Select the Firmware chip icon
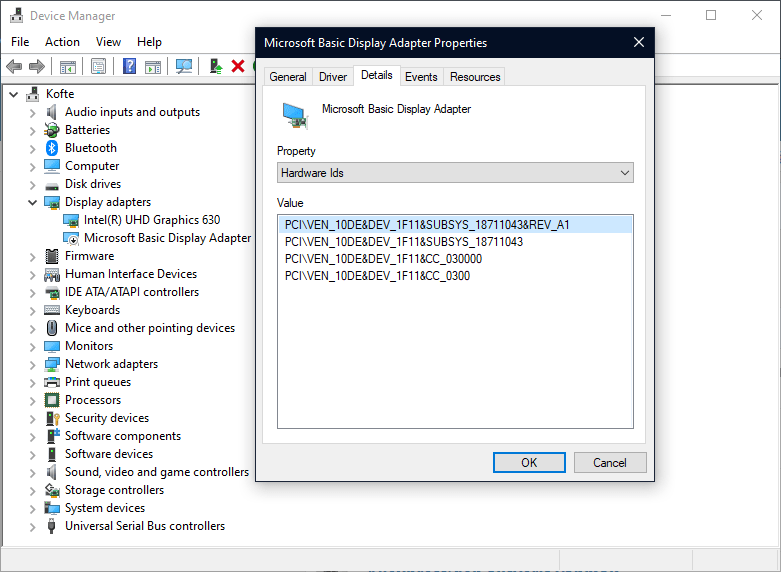 coord(52,256)
